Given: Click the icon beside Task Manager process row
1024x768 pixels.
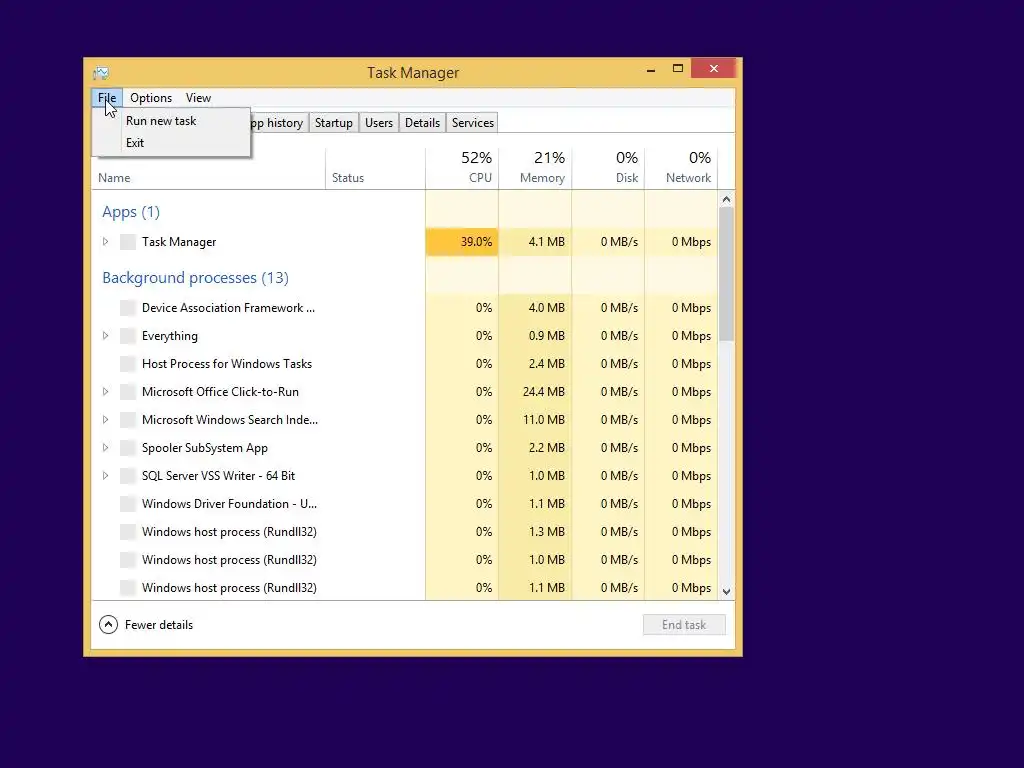Looking at the screenshot, I should pyautogui.click(x=128, y=242).
